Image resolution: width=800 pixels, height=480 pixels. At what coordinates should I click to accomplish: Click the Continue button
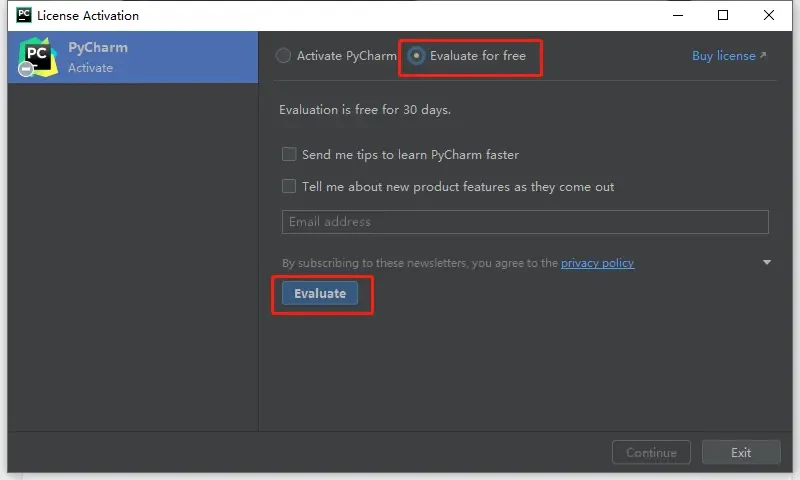651,453
